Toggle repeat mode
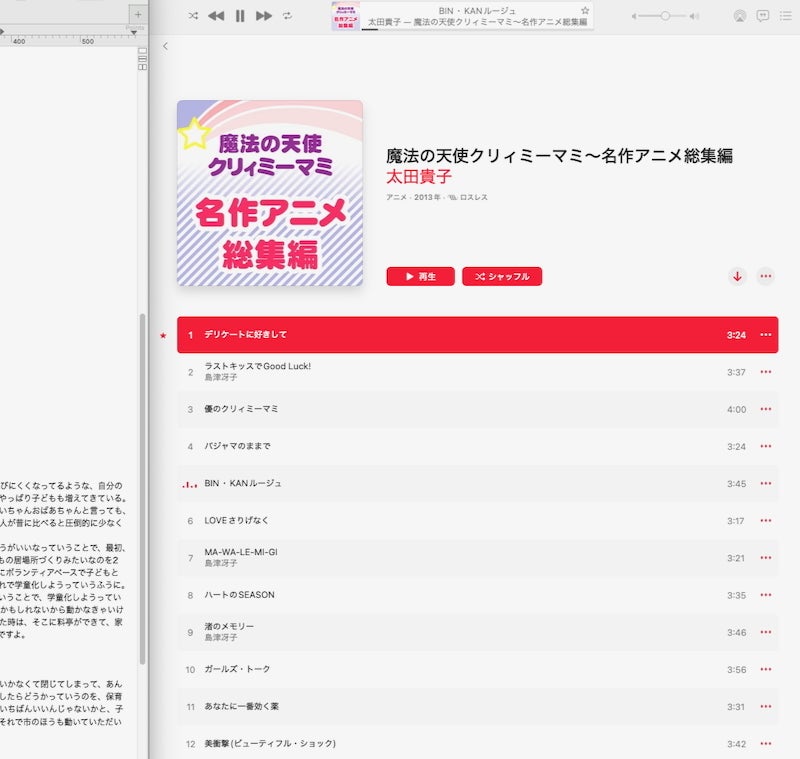Viewport: 800px width, 759px height. point(288,16)
